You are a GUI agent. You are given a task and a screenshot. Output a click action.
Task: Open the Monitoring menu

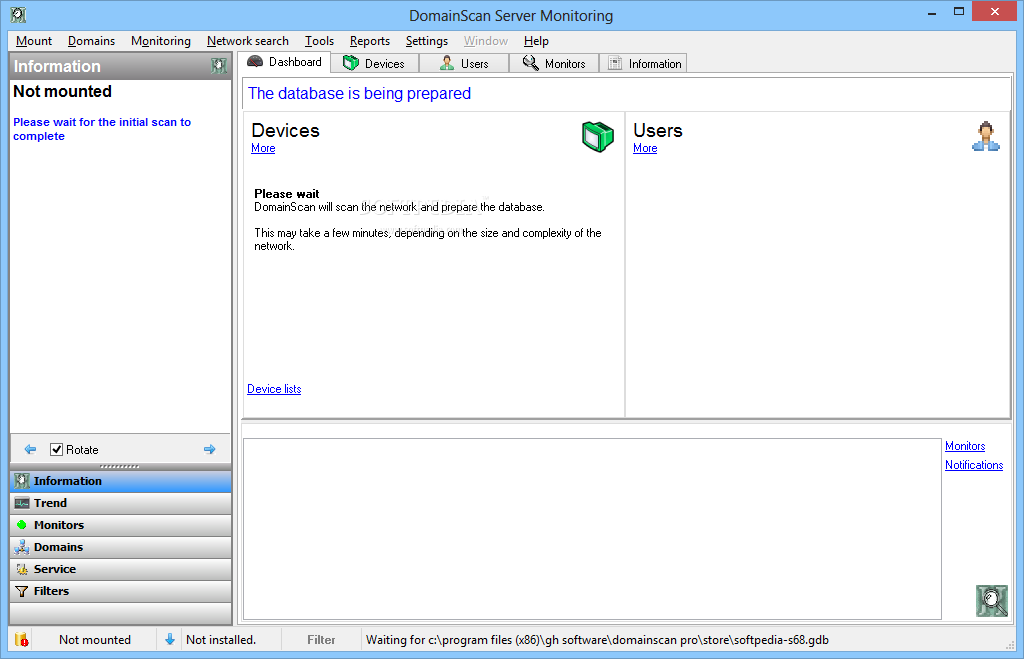coord(161,40)
